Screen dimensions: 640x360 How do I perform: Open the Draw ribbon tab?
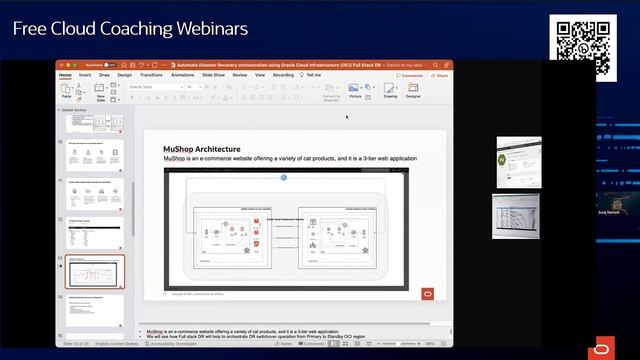(x=104, y=75)
